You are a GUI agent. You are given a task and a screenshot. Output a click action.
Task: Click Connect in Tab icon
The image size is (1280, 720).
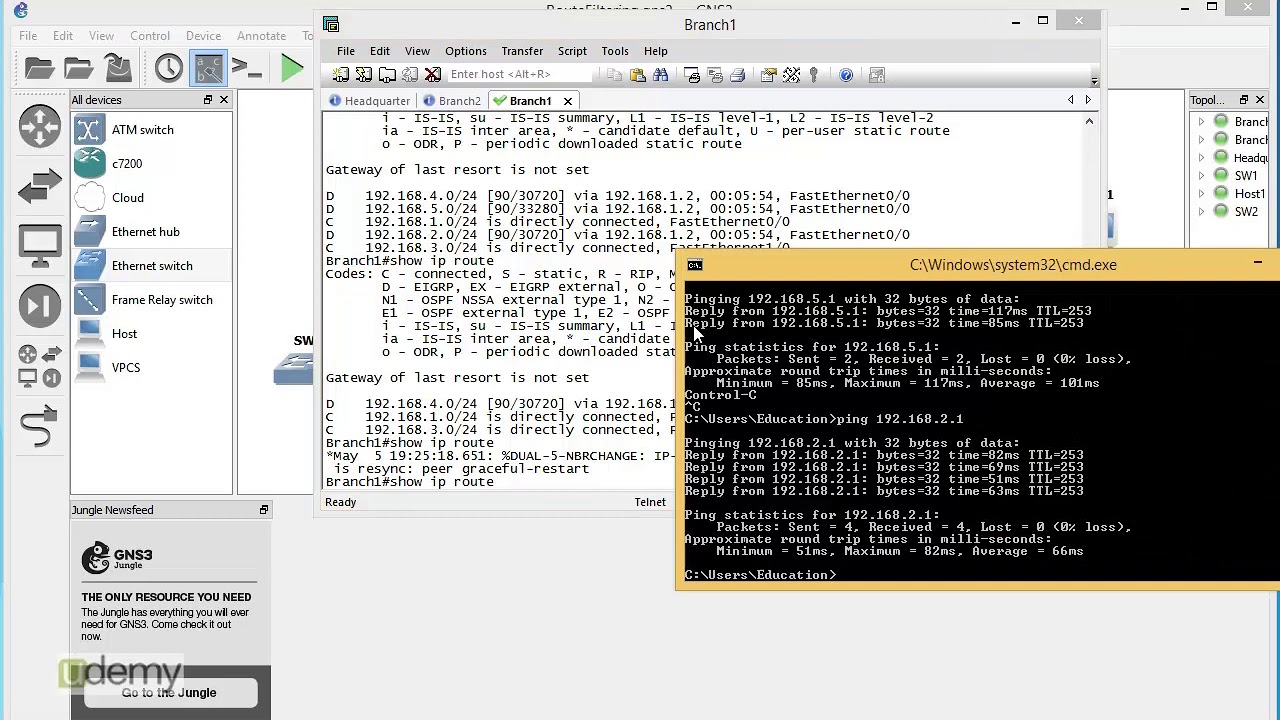pos(387,75)
